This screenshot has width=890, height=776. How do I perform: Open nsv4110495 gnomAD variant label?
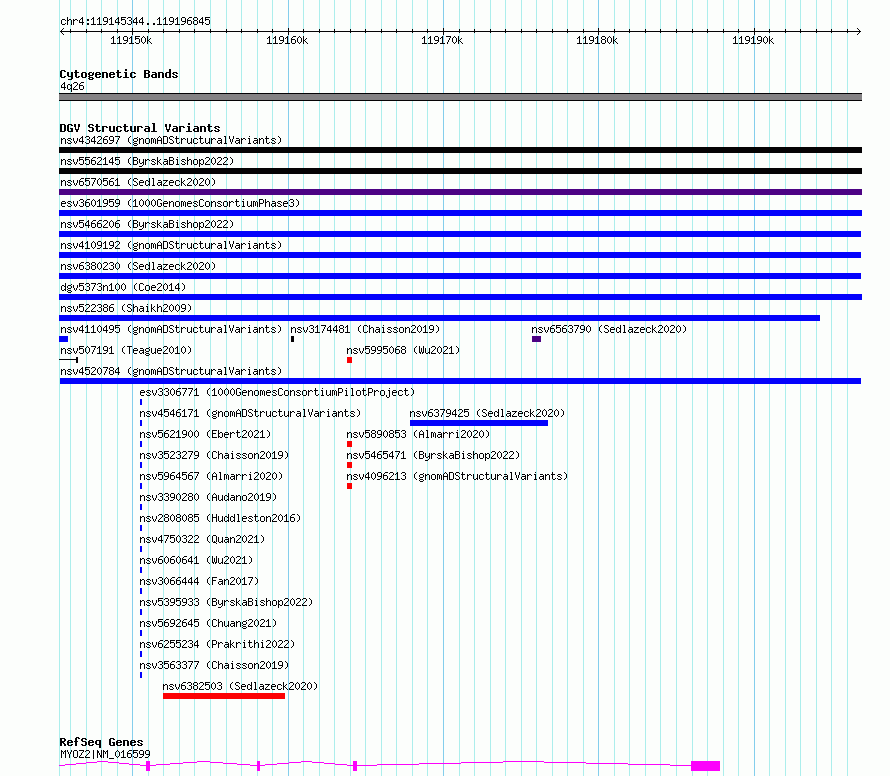(x=171, y=329)
